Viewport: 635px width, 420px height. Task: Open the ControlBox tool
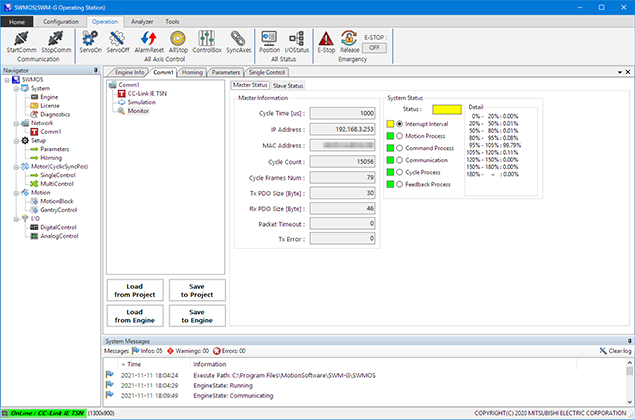tap(207, 38)
